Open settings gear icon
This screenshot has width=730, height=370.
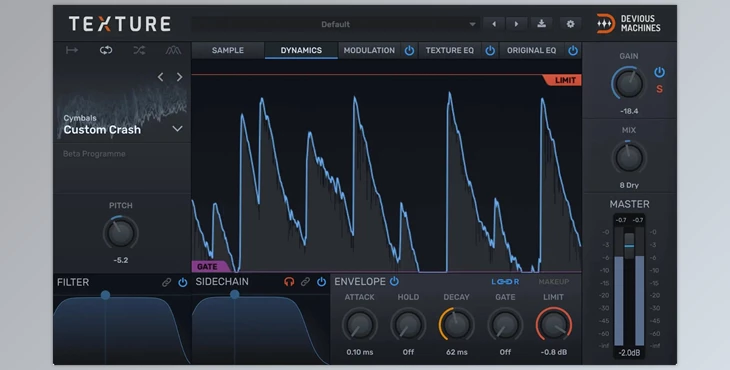[570, 24]
